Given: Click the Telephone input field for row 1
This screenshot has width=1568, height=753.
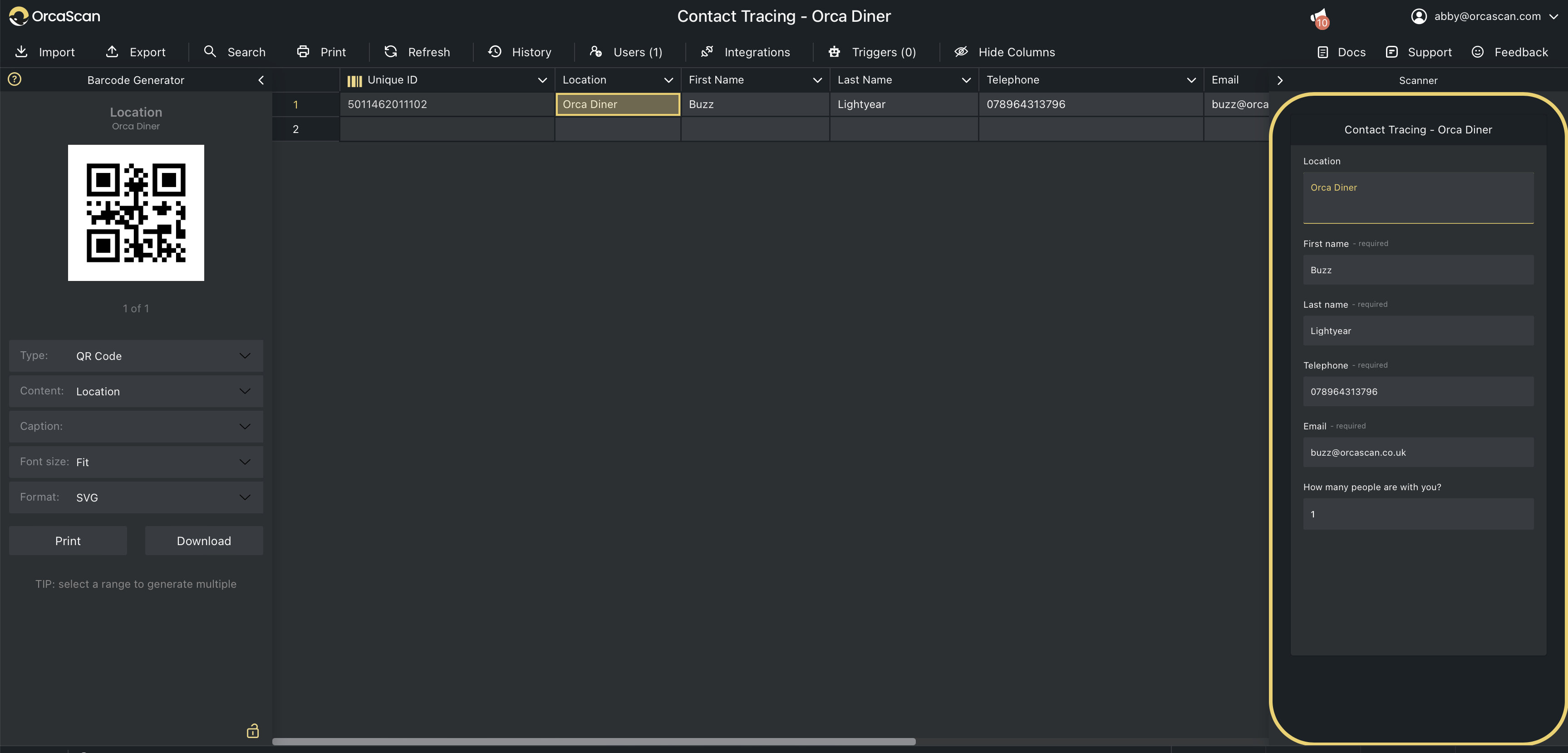Looking at the screenshot, I should tap(1091, 104).
